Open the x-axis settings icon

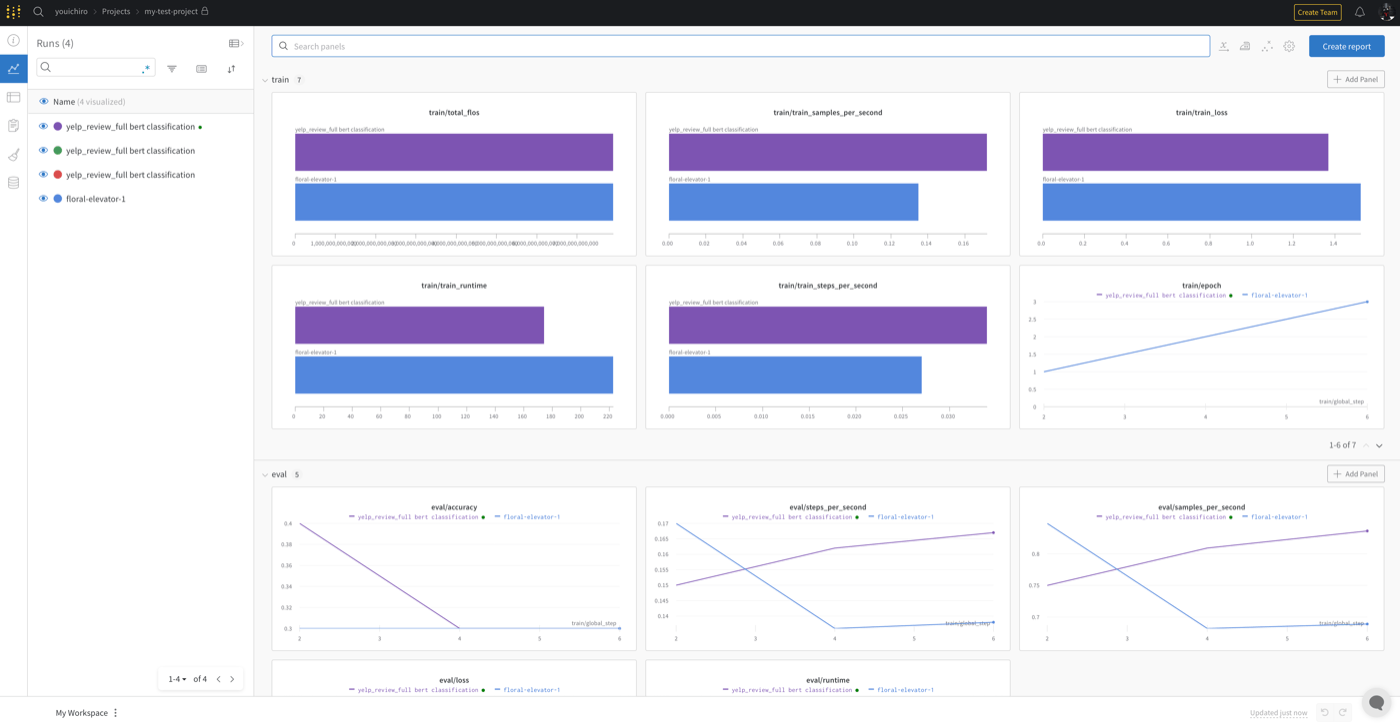1223,46
